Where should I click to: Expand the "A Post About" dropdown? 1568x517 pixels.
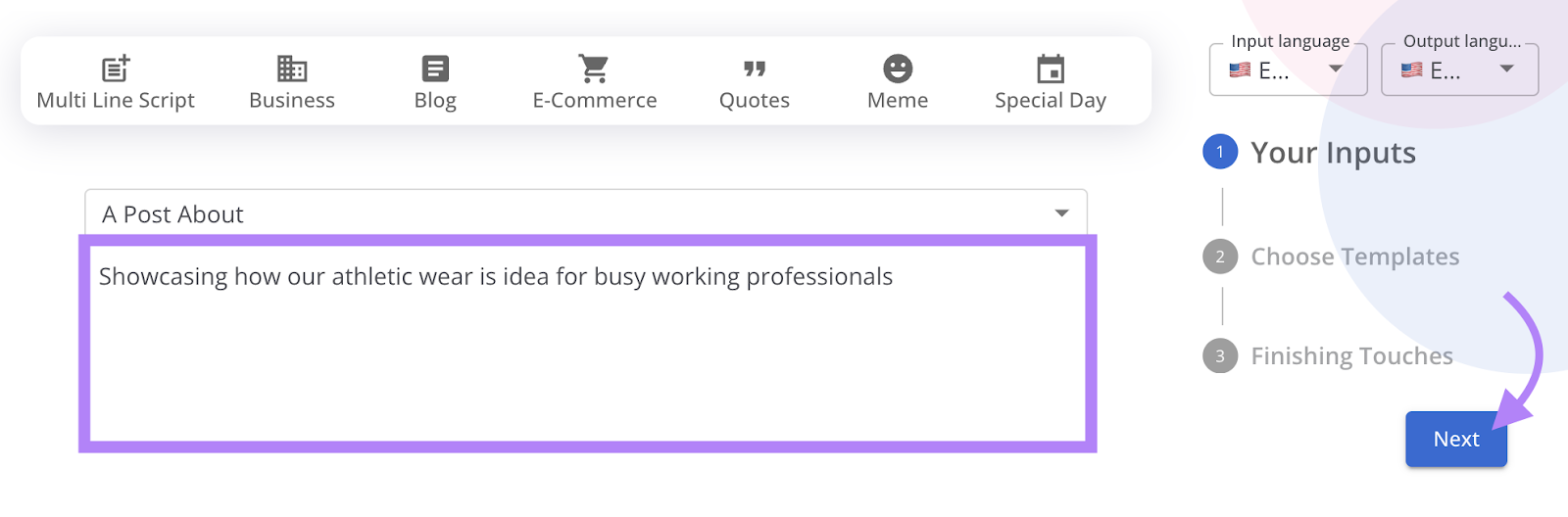(x=1061, y=213)
